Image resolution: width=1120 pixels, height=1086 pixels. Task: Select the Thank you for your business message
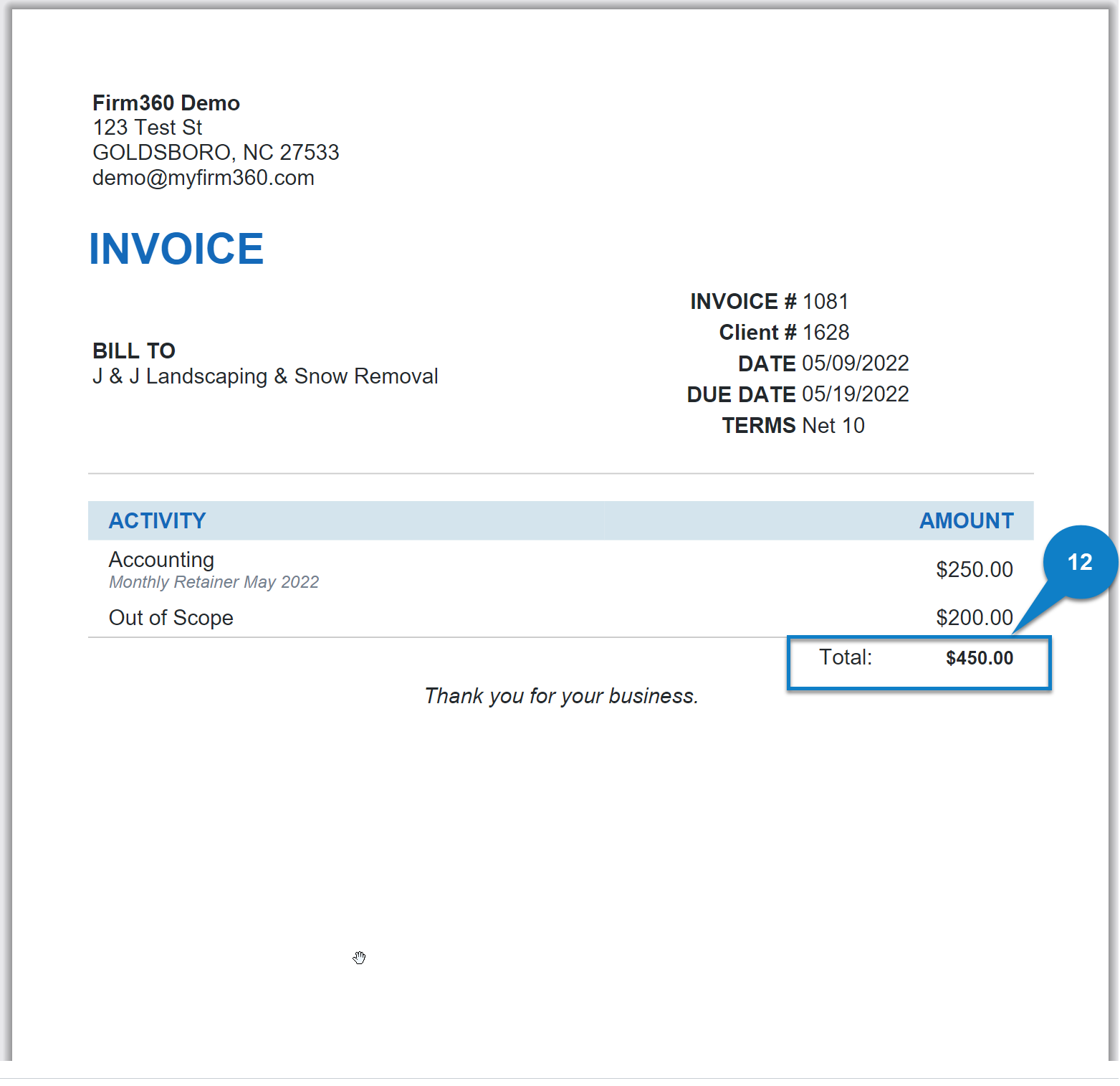pyautogui.click(x=561, y=695)
